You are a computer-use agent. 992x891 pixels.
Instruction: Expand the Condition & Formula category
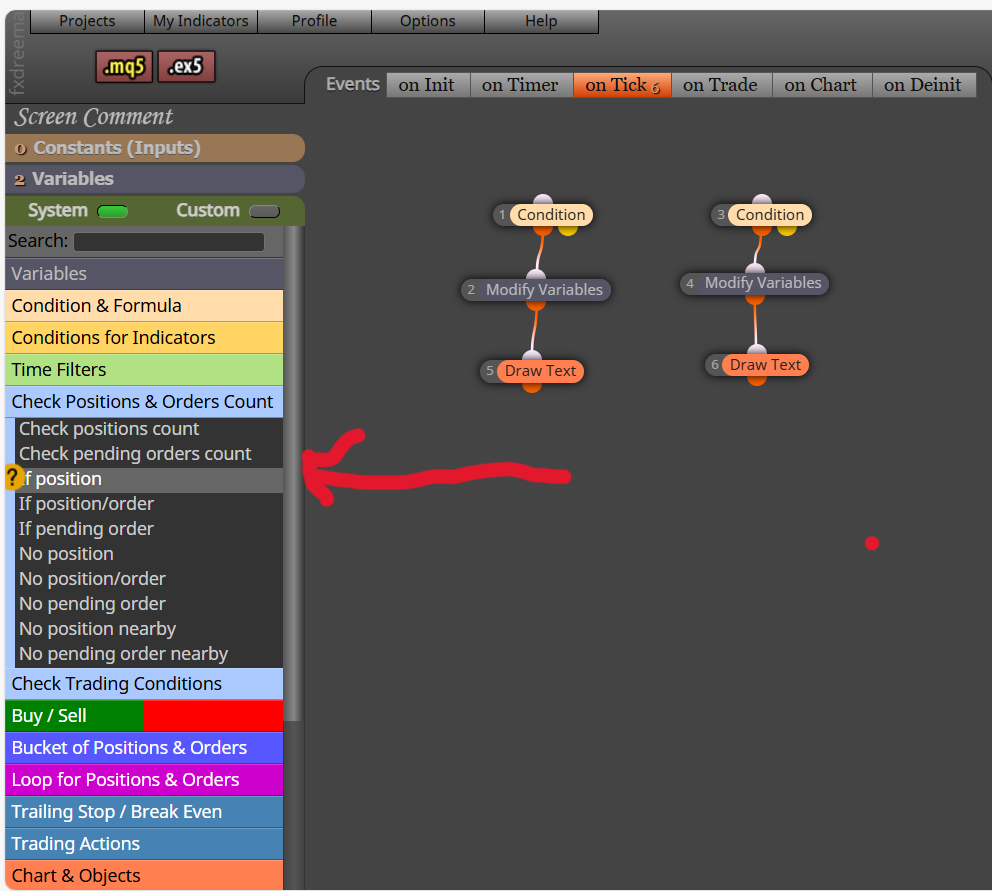pos(144,306)
